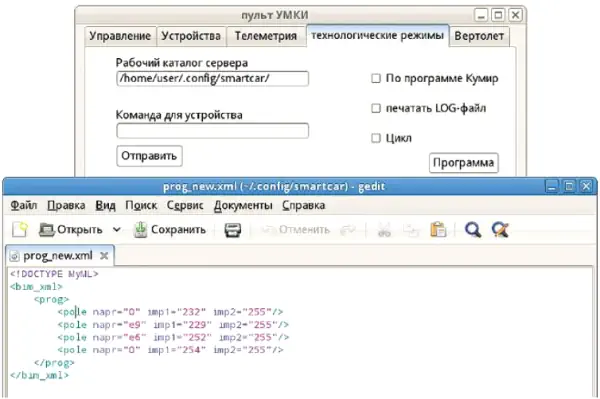The width and height of the screenshot is (600, 399).
Task: Click the pole line with imp1="254"
Action: (170, 350)
